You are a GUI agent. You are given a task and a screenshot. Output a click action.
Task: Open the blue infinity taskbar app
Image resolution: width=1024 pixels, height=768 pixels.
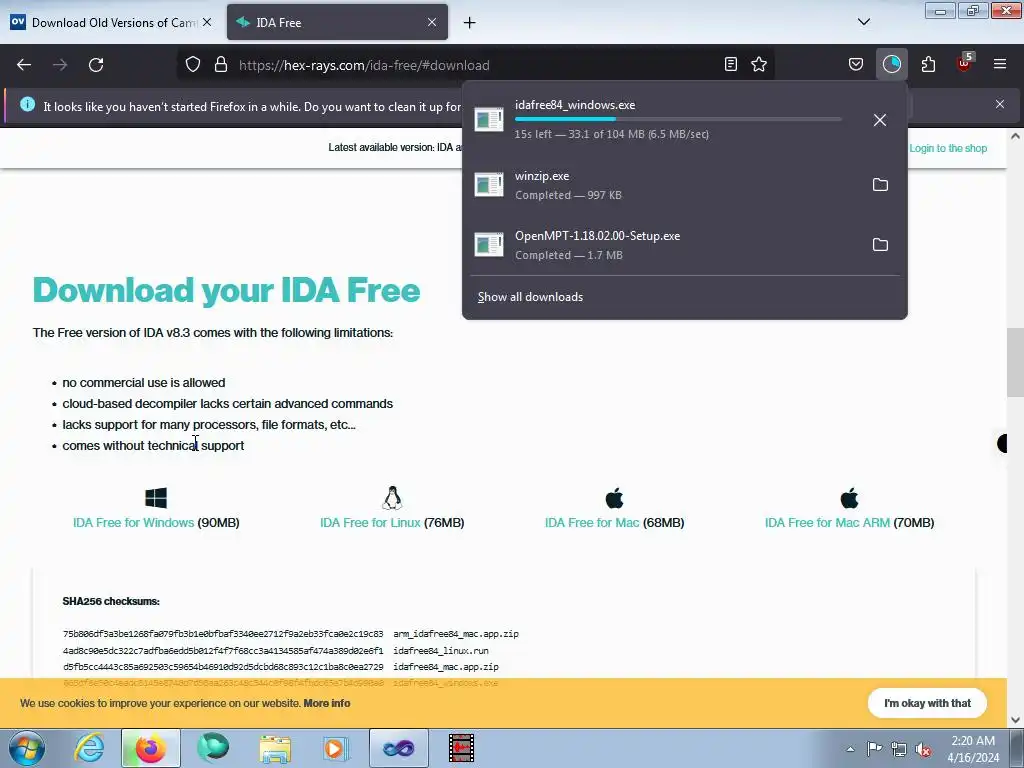[398, 748]
